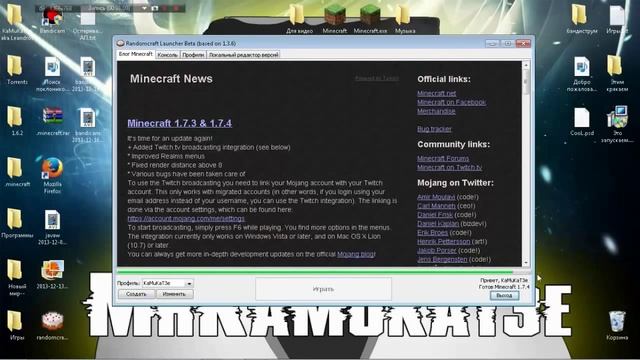This screenshot has height=360, width=640.
Task: Open the Корзина recycle bin
Action: (617, 326)
